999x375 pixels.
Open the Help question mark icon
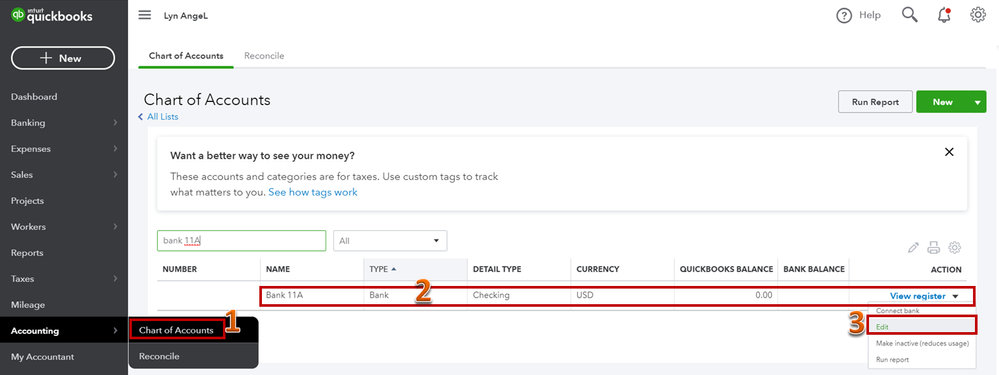[844, 16]
